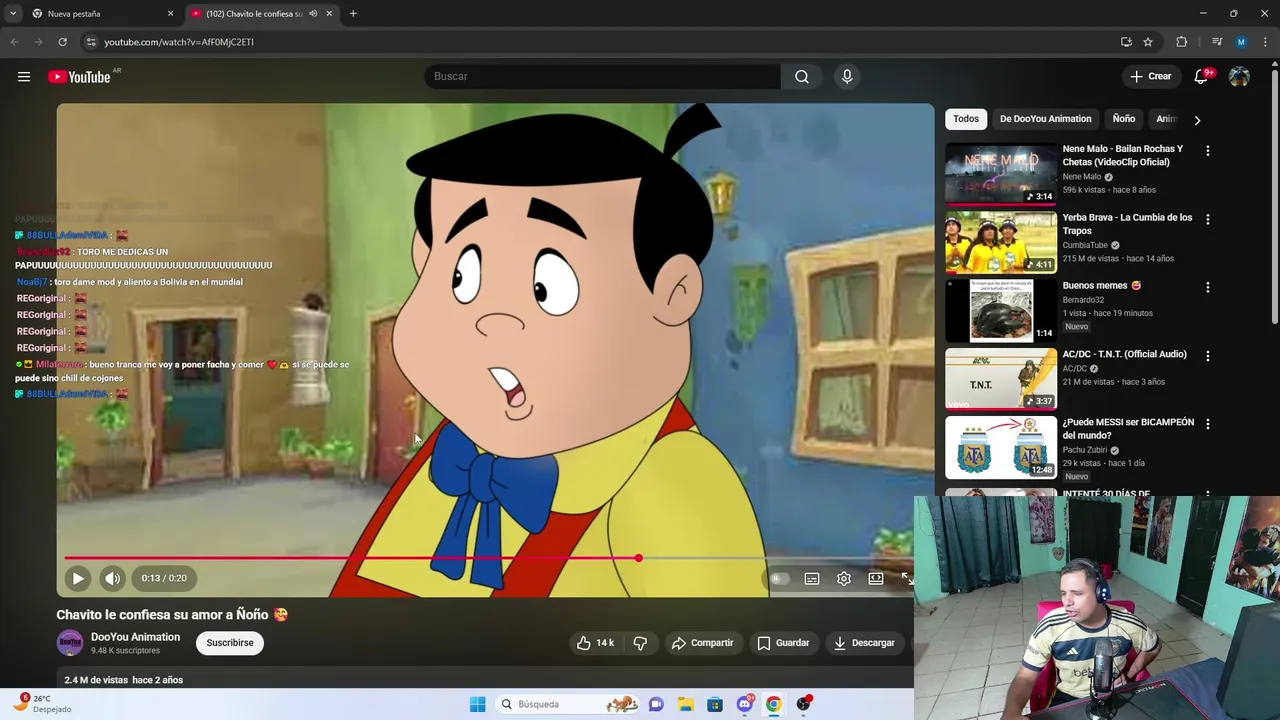Open a new browser tab
The width and height of the screenshot is (1280, 720).
[x=353, y=14]
